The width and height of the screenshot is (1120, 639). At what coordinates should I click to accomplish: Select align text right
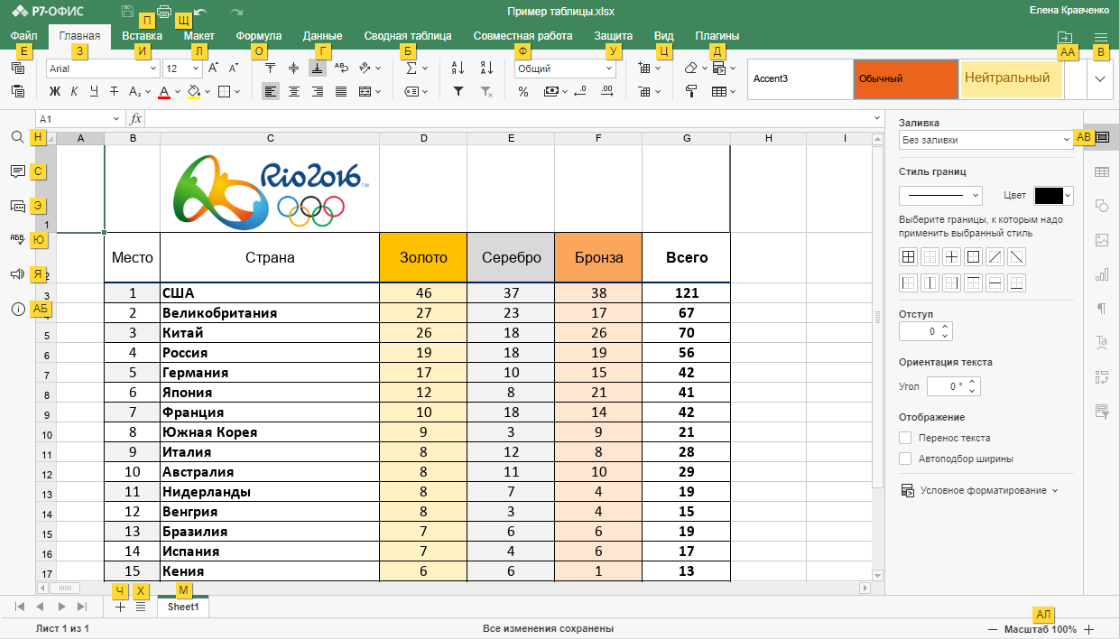[317, 91]
